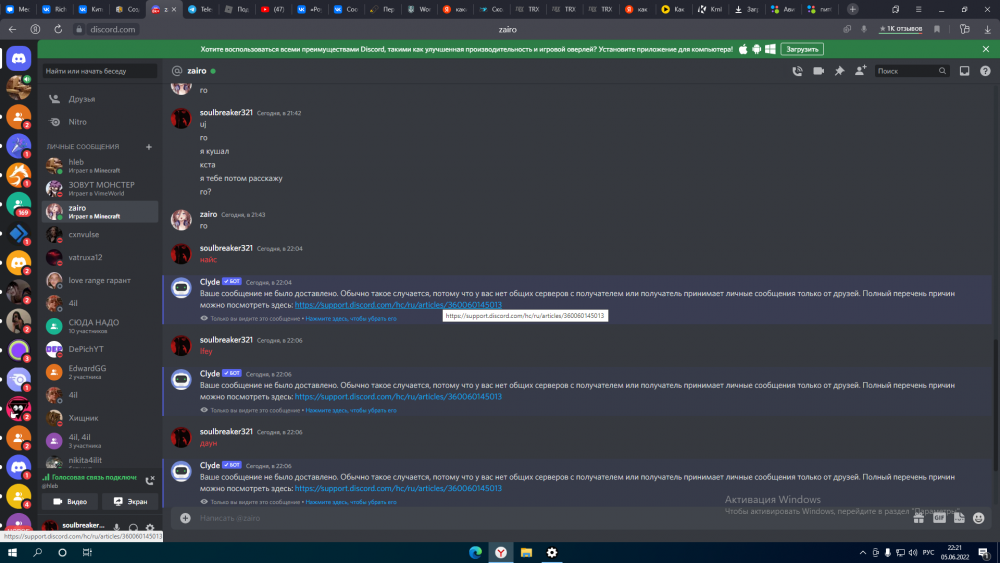
Task: Turn on video with Видео button
Action: tap(70, 502)
